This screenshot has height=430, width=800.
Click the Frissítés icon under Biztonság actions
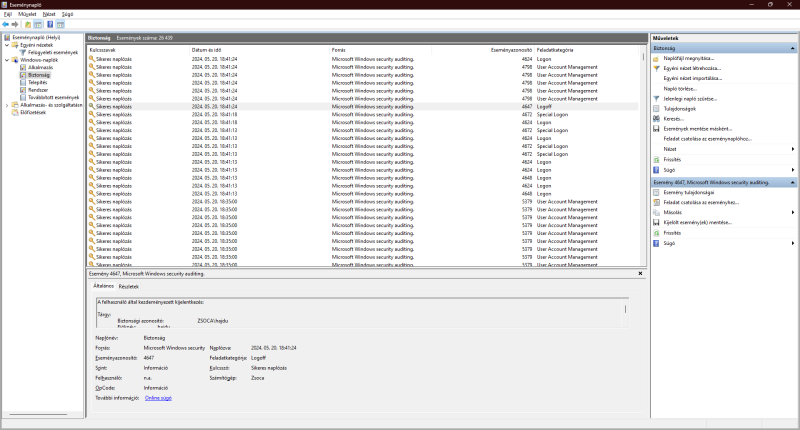pos(656,160)
